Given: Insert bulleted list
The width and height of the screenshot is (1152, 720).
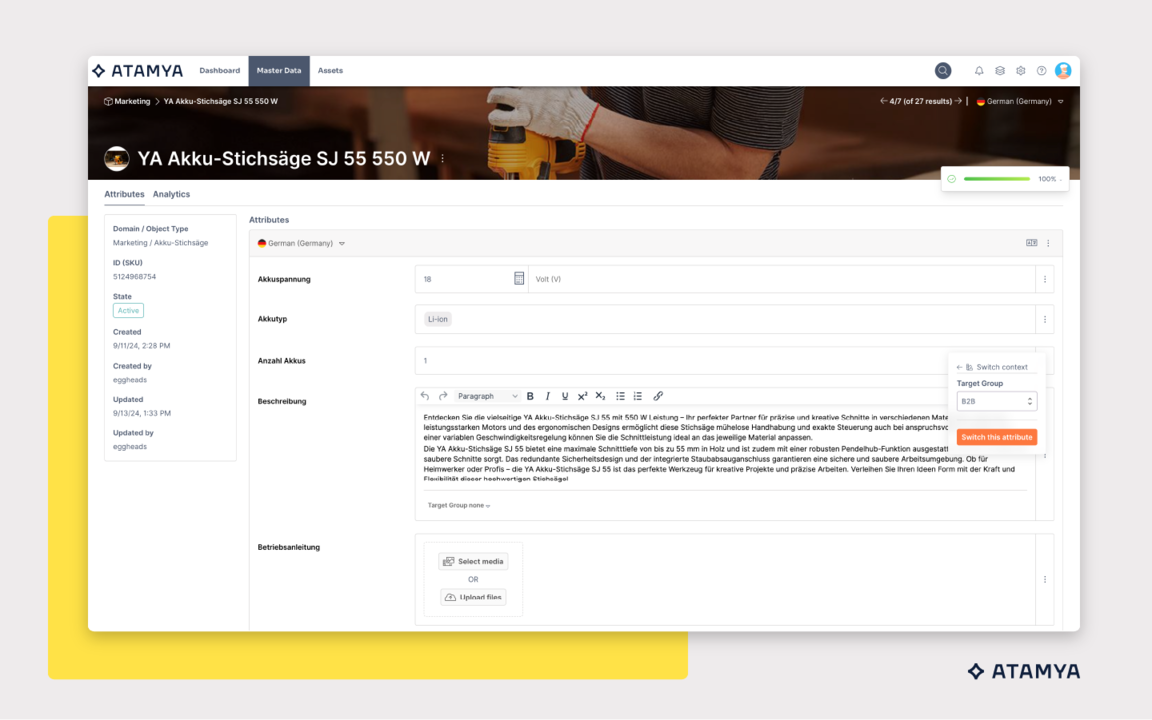Looking at the screenshot, I should pos(620,396).
